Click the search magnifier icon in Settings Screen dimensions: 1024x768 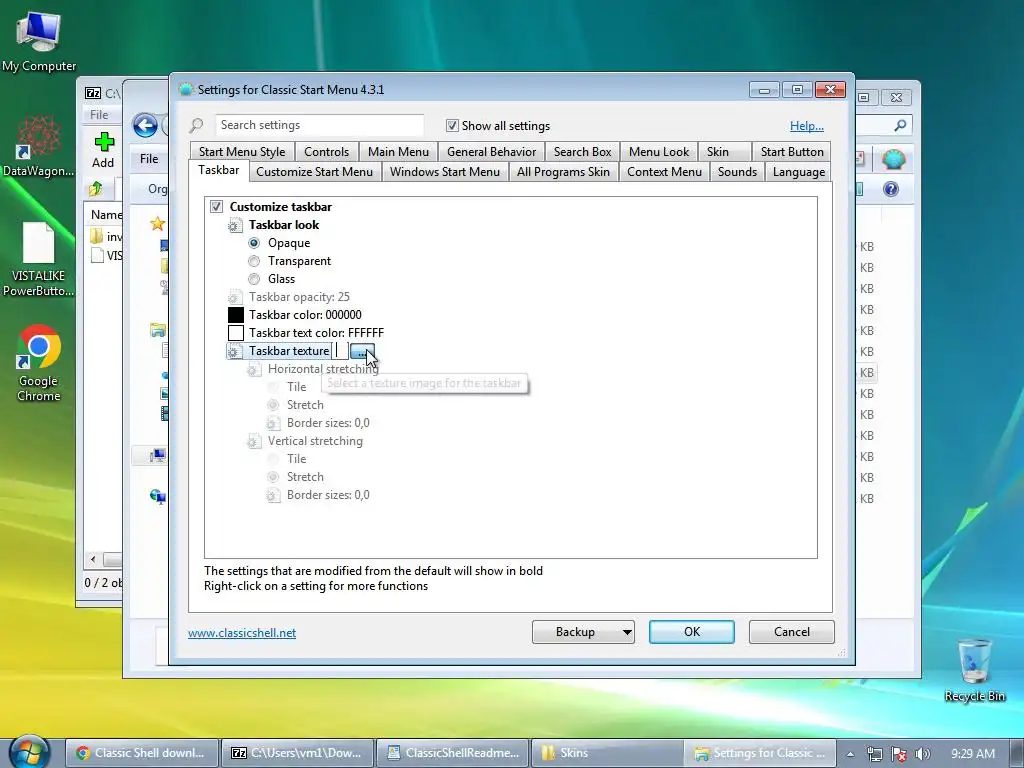click(197, 125)
